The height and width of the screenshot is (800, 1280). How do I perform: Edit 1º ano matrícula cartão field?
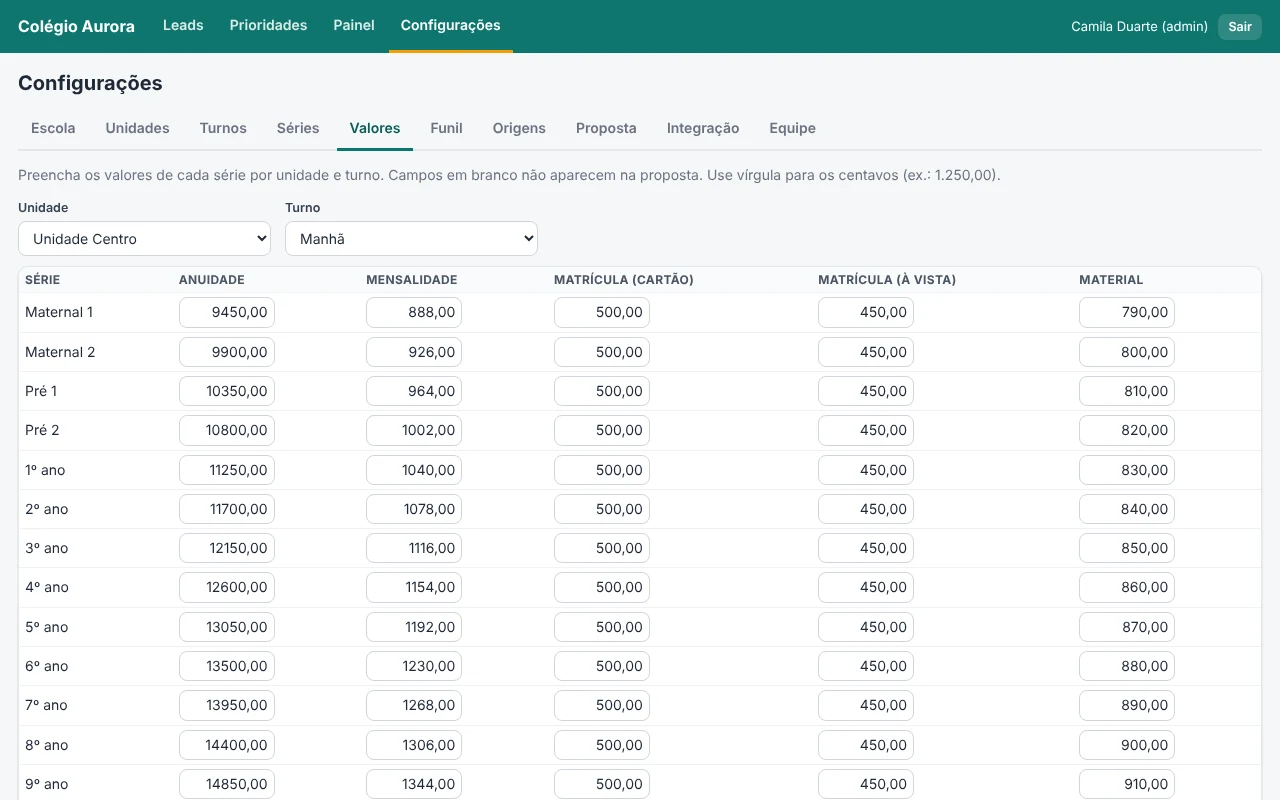point(602,470)
